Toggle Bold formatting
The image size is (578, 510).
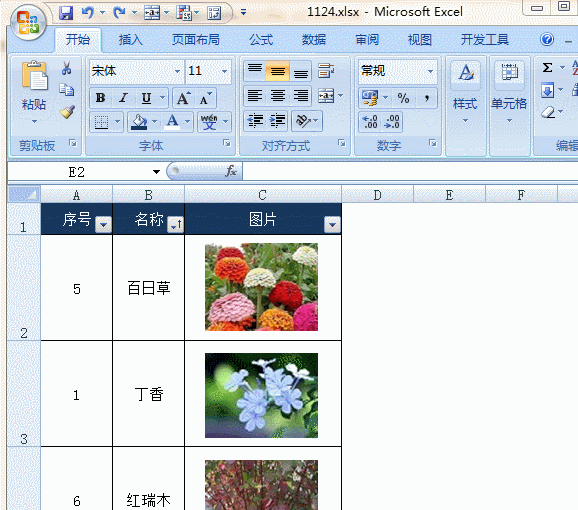100,98
